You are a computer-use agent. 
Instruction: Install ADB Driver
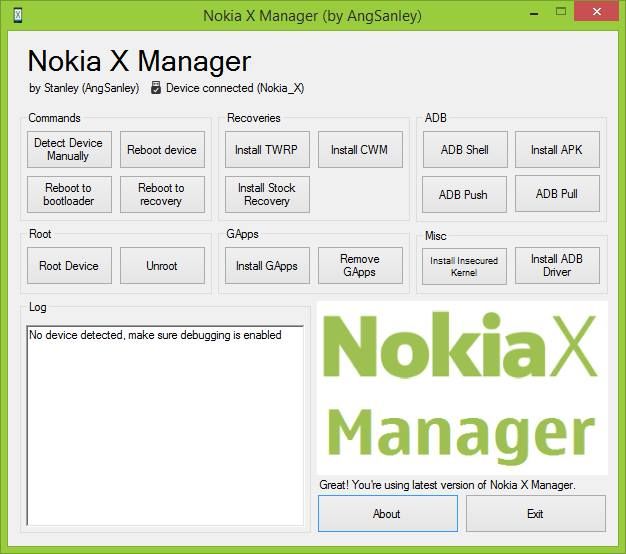[557, 265]
